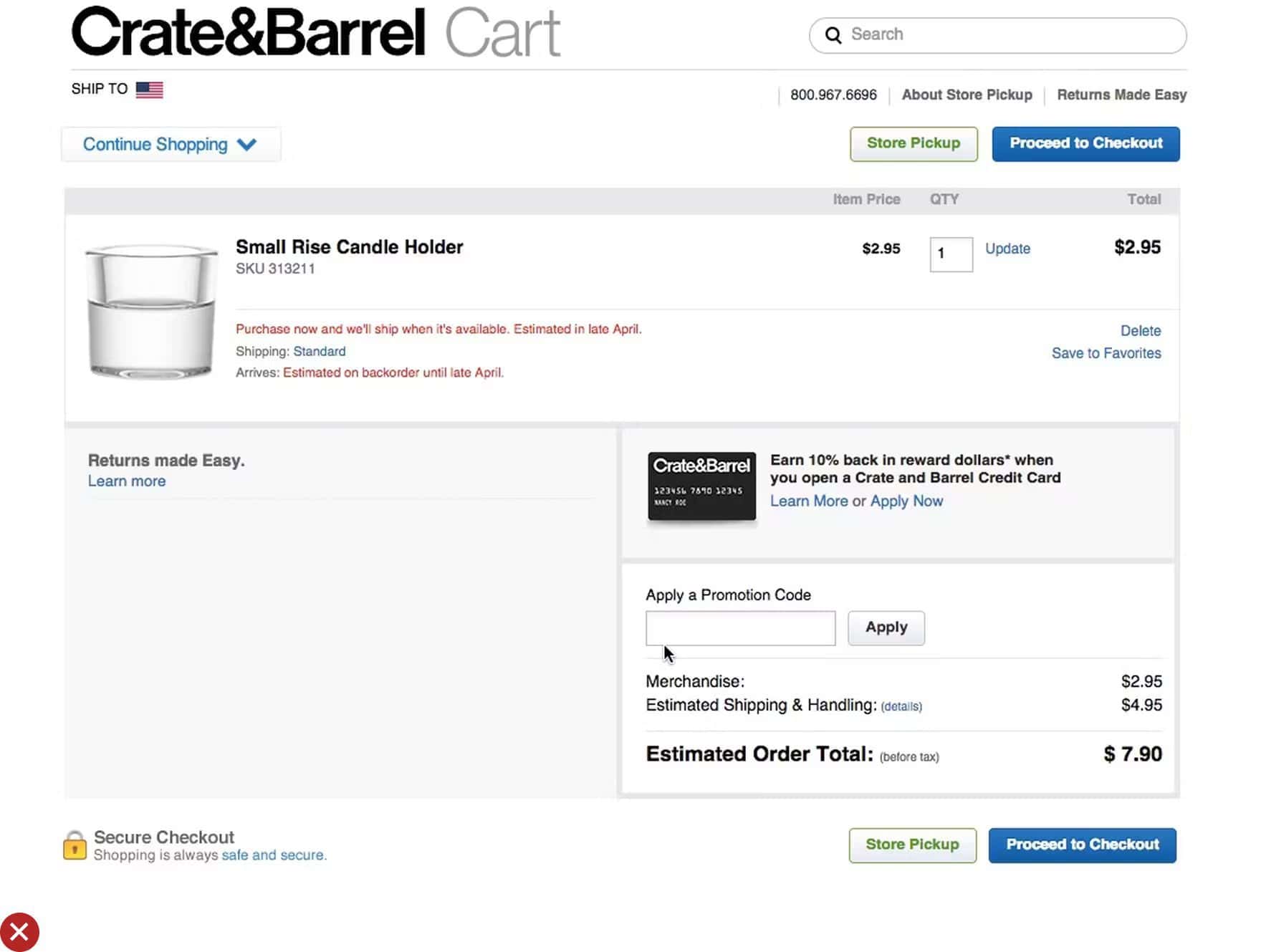The height and width of the screenshot is (952, 1261).
Task: Click the Crate&Barrel credit card image
Action: 701,486
